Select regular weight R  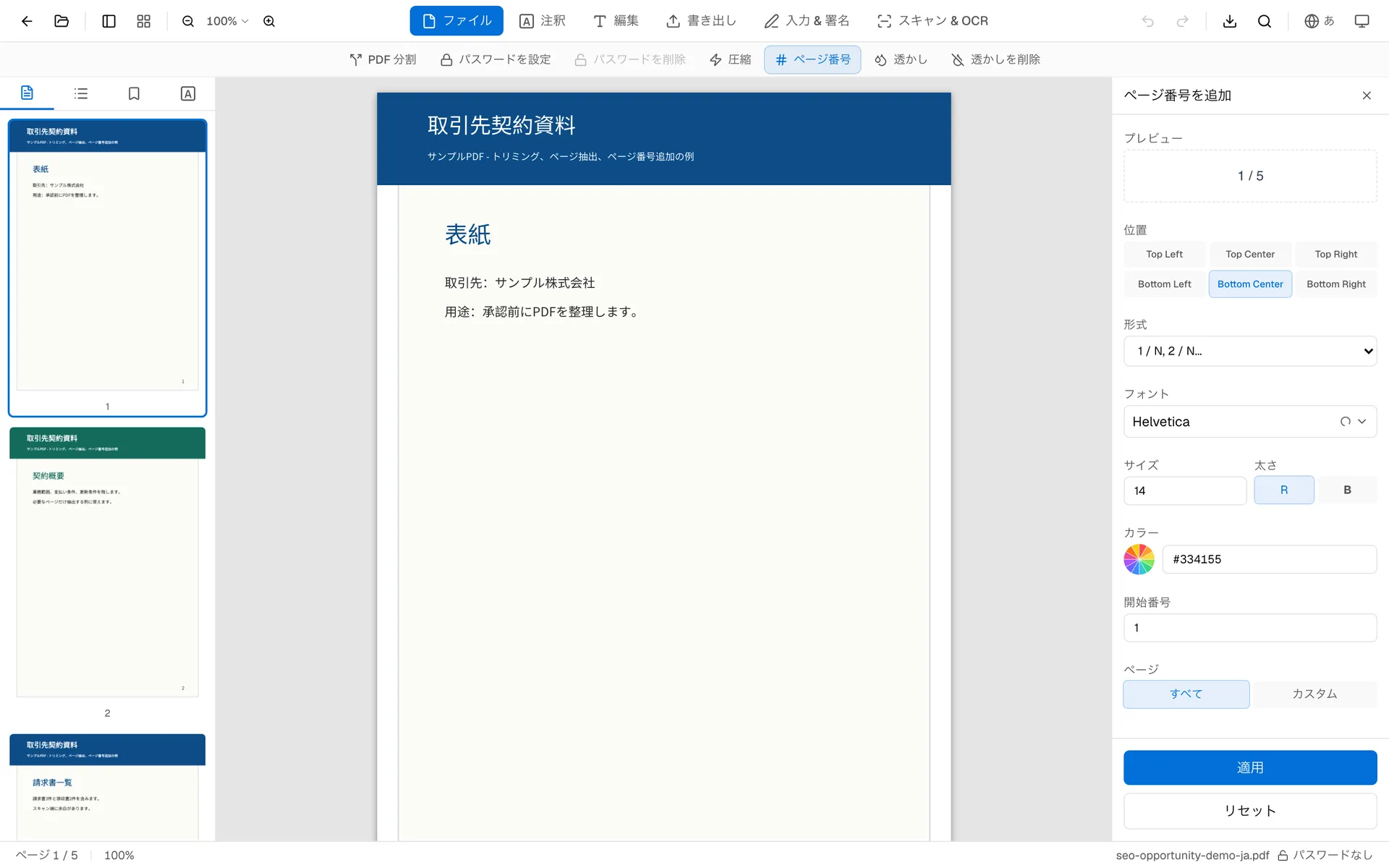(x=1284, y=490)
